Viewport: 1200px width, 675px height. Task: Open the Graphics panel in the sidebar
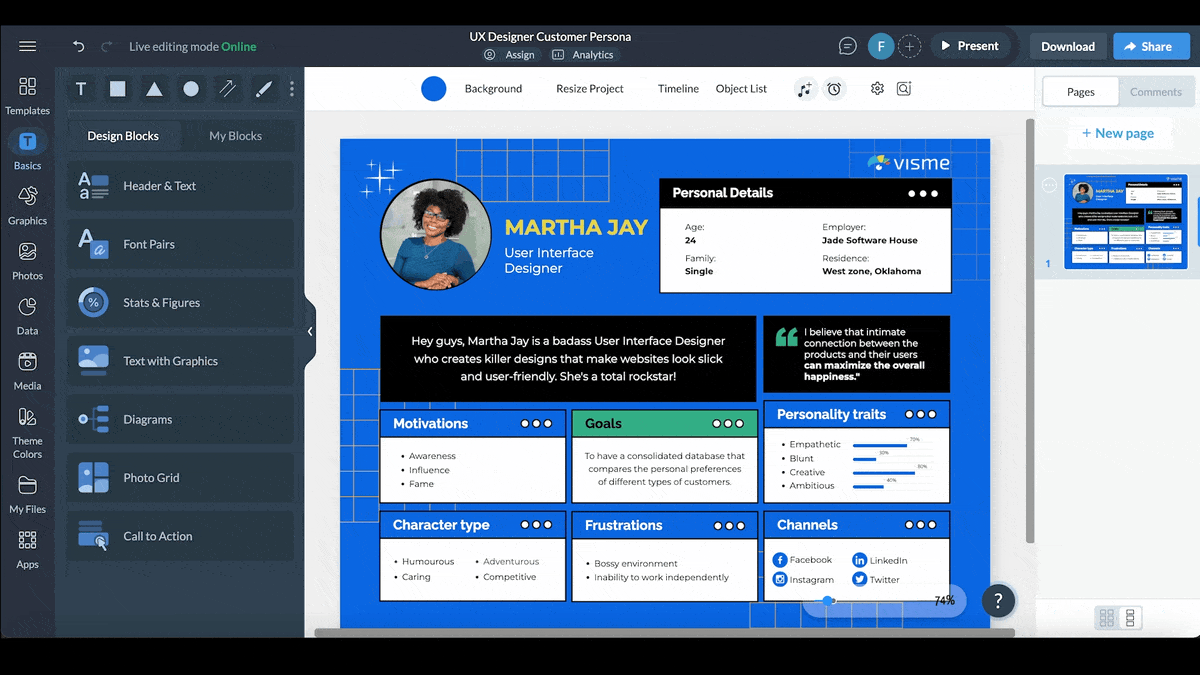(27, 202)
